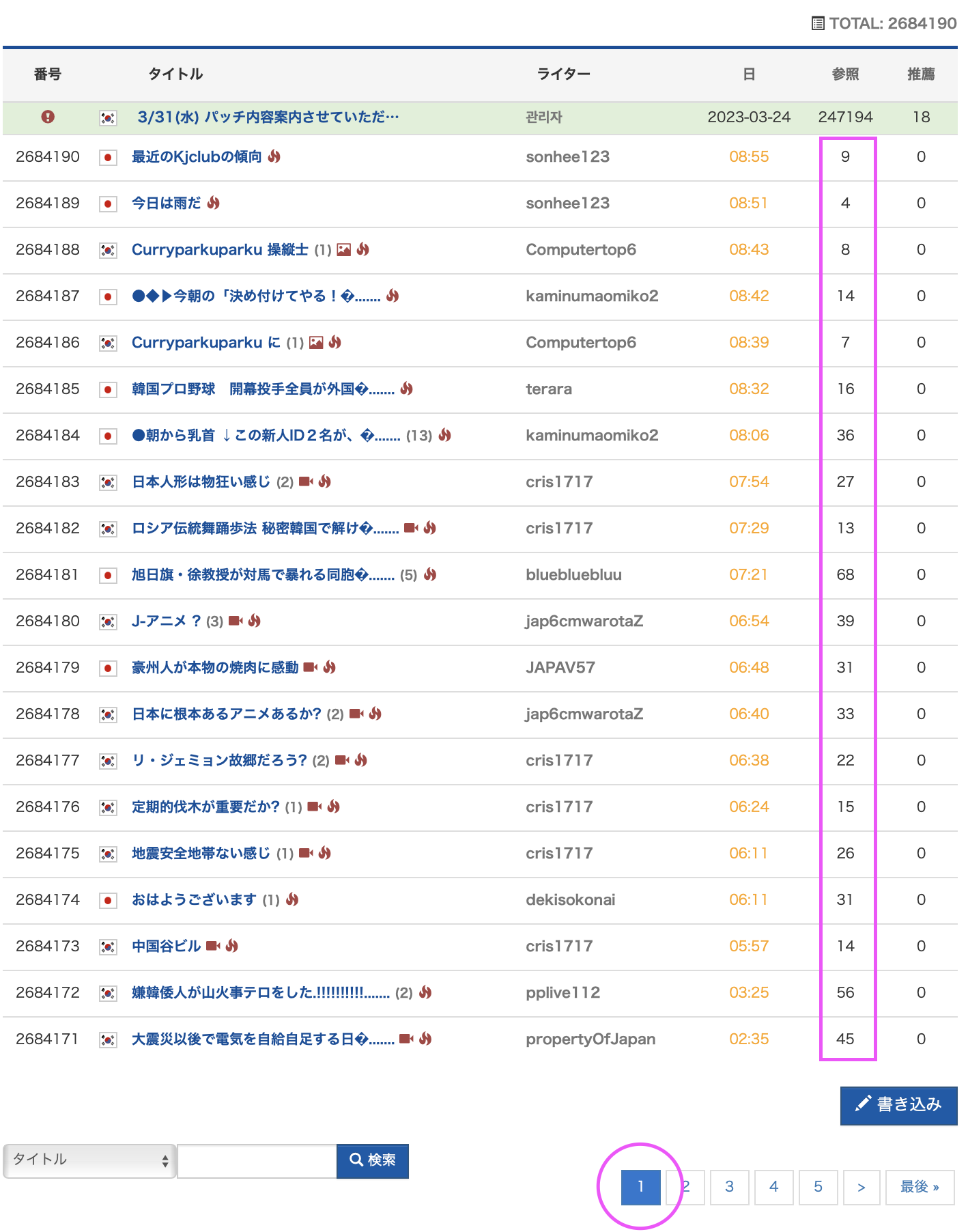Click the Korea flag icon beside post 2684188
Image resolution: width=968 pixels, height=1232 pixels.
[108, 251]
